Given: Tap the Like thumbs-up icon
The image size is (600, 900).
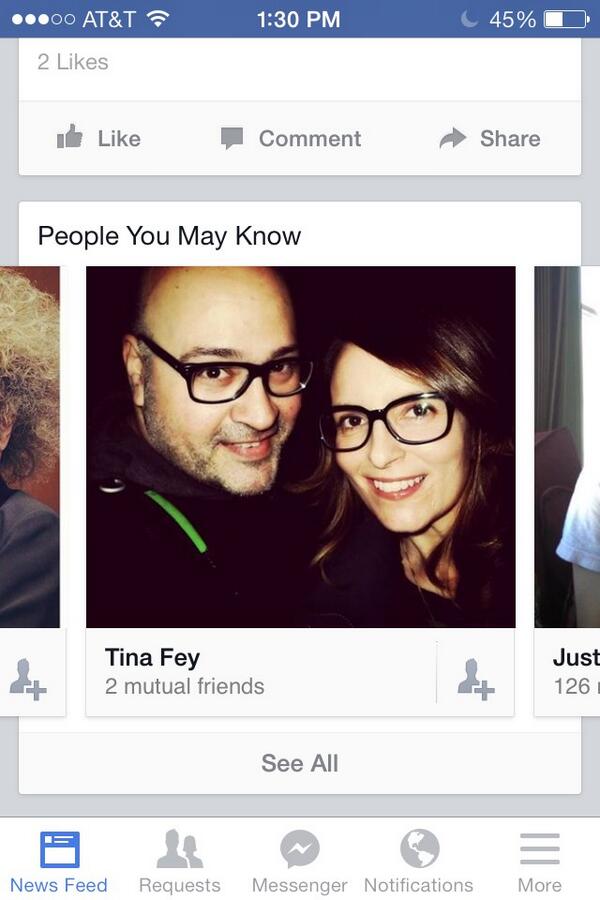Looking at the screenshot, I should [x=69, y=137].
